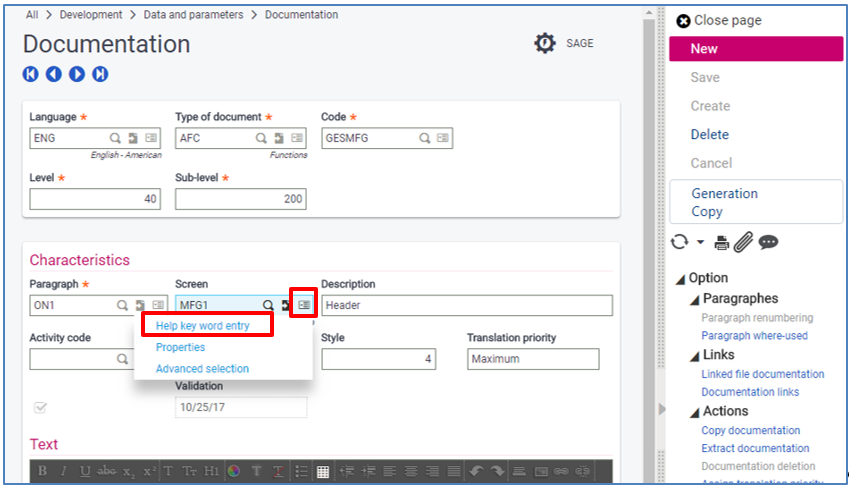Collapse the Actions section

[695, 411]
